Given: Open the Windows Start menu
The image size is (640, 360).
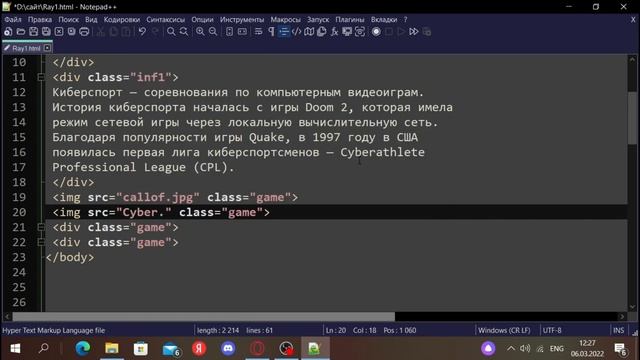Looking at the screenshot, I should [15, 349].
